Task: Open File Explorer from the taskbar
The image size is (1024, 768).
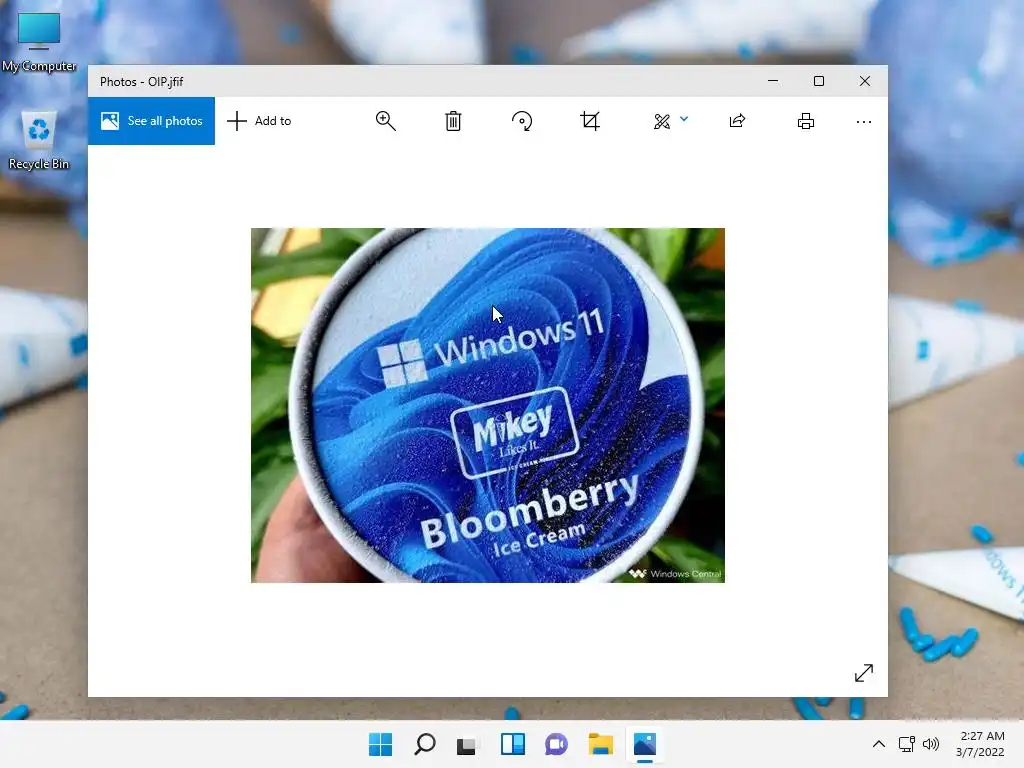Action: tap(600, 744)
